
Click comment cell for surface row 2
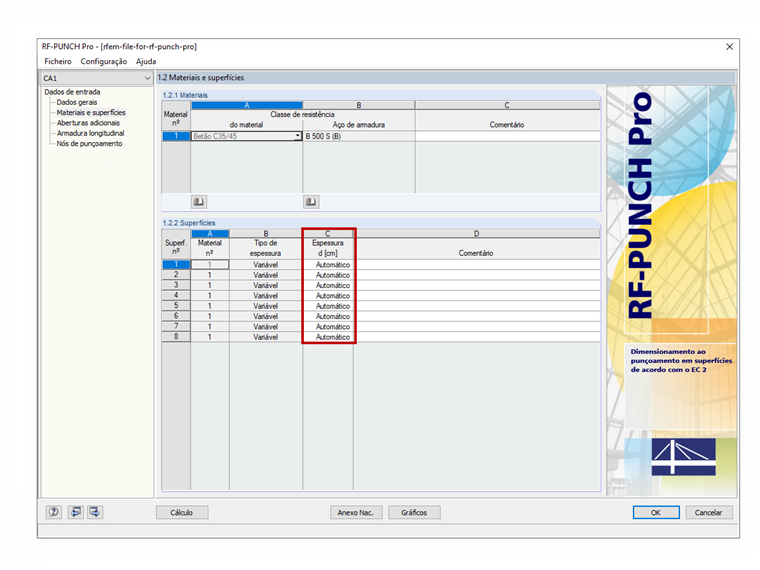(x=477, y=275)
